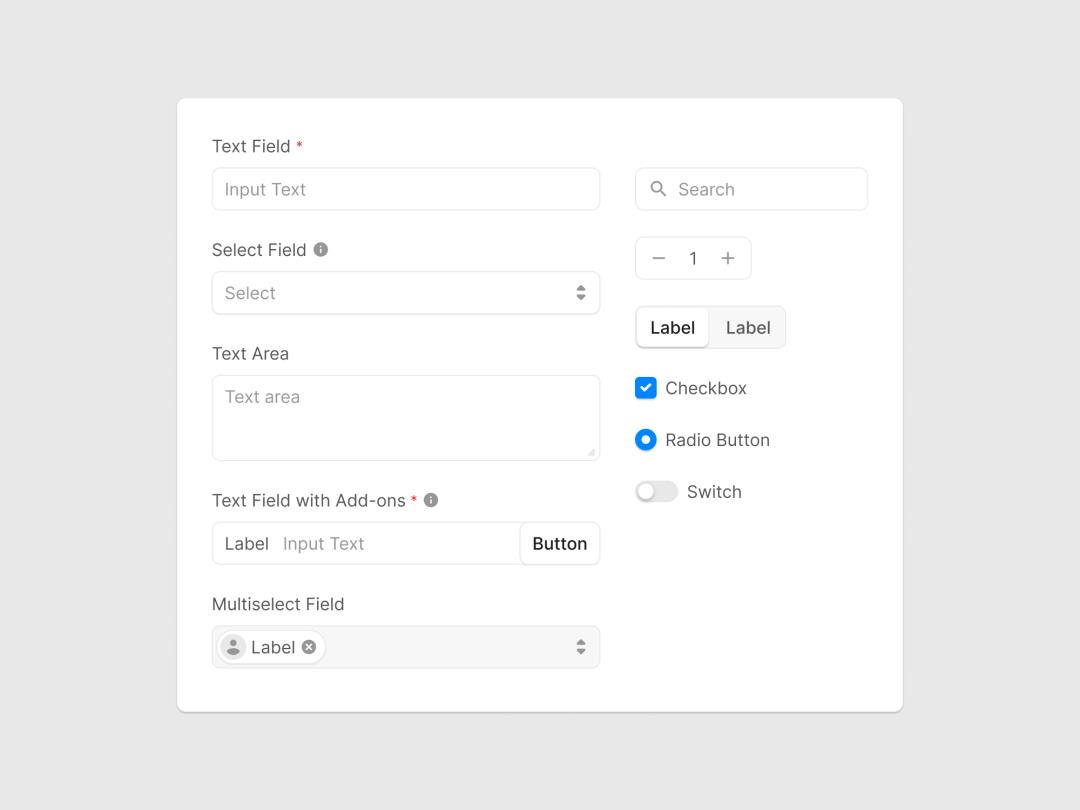Open the Select dropdown field
The width and height of the screenshot is (1080, 810).
(406, 293)
